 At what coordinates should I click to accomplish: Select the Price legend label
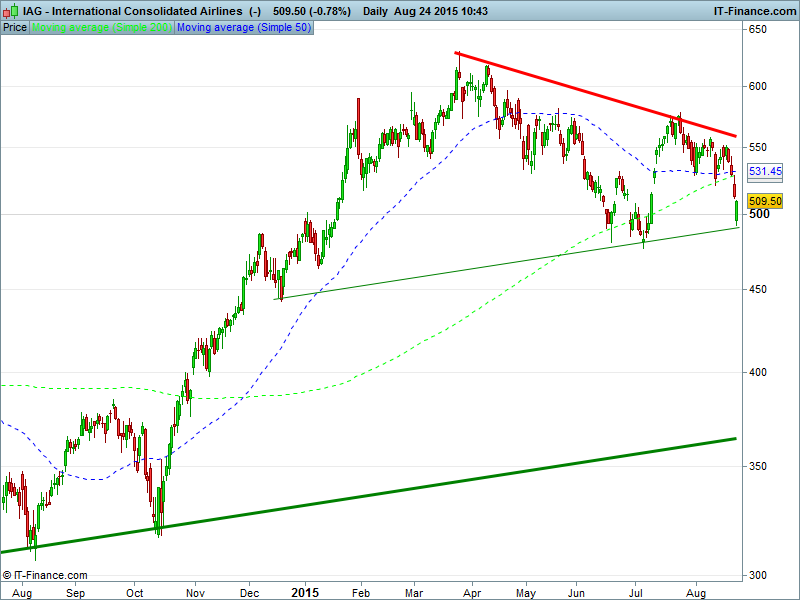tap(15, 27)
